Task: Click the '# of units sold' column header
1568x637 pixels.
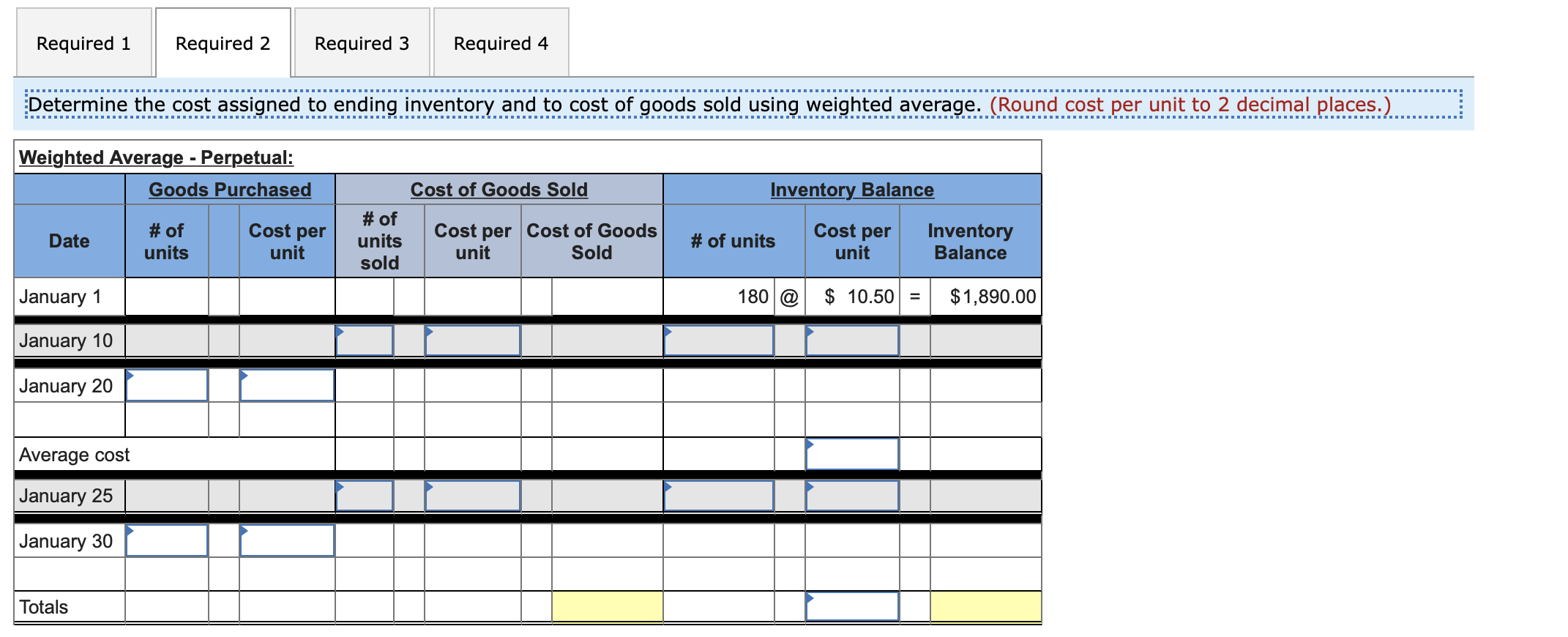Action: 379,241
